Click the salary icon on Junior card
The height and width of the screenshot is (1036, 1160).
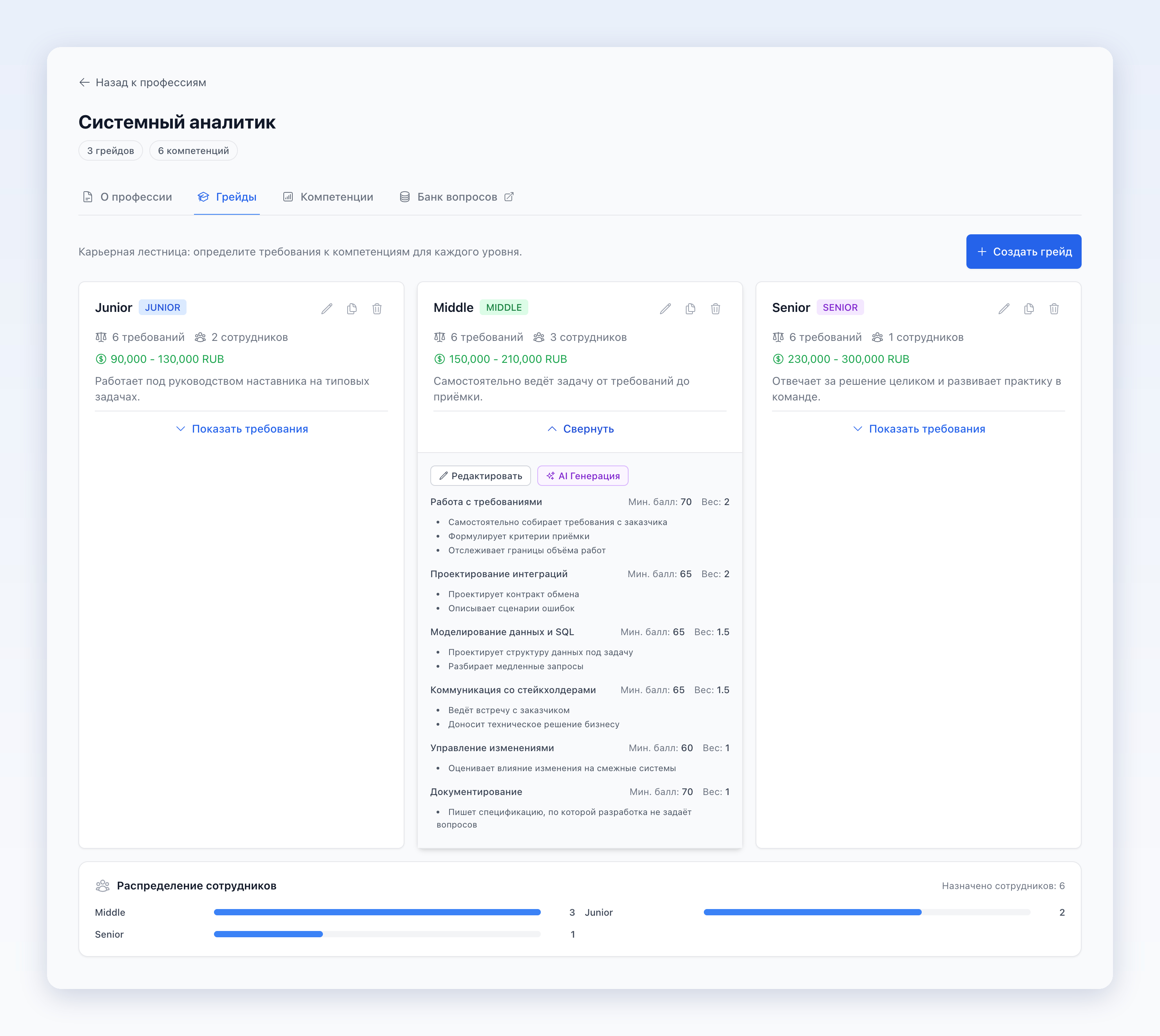[x=101, y=359]
